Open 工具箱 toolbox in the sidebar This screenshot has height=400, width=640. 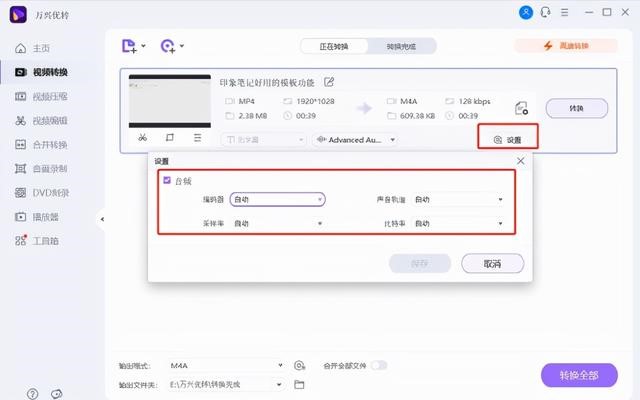click(x=37, y=241)
